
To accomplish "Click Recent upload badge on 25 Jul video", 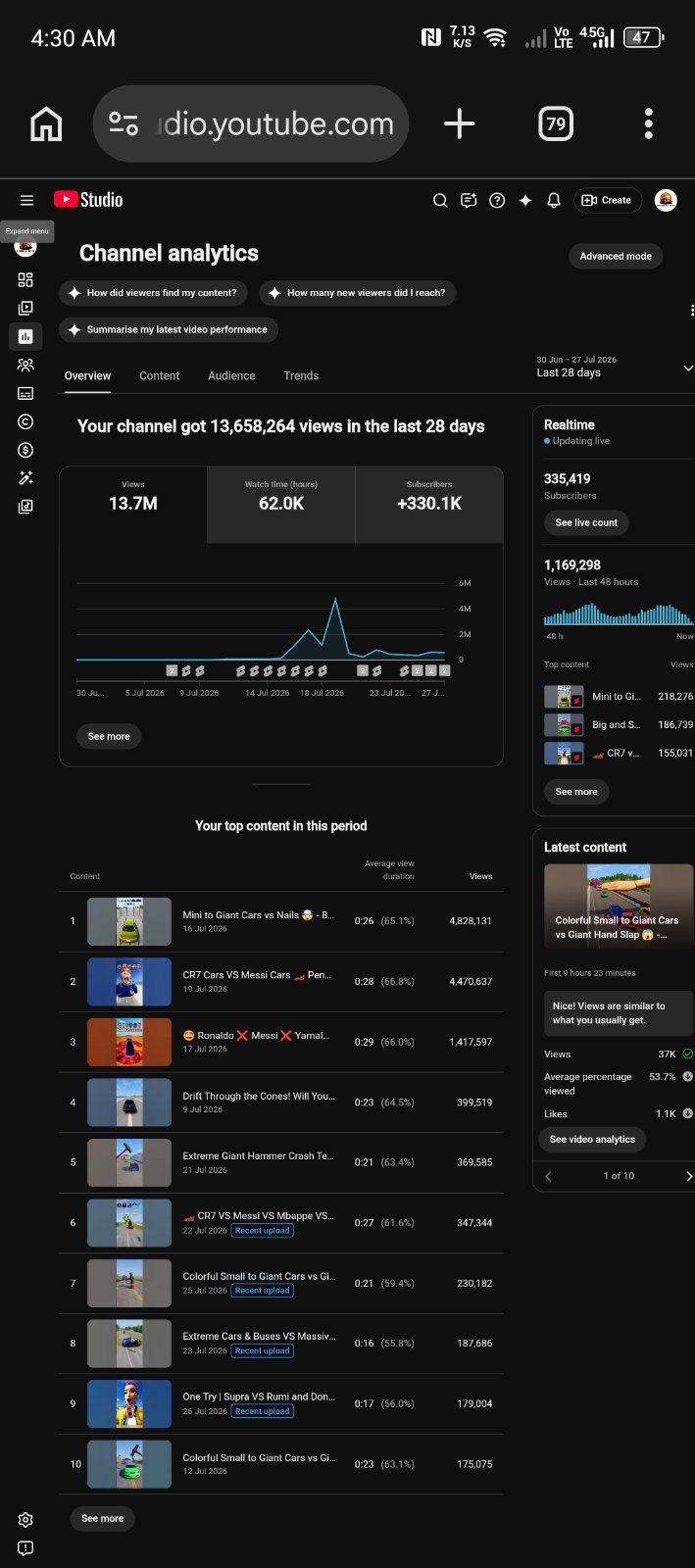I will (x=263, y=1291).
